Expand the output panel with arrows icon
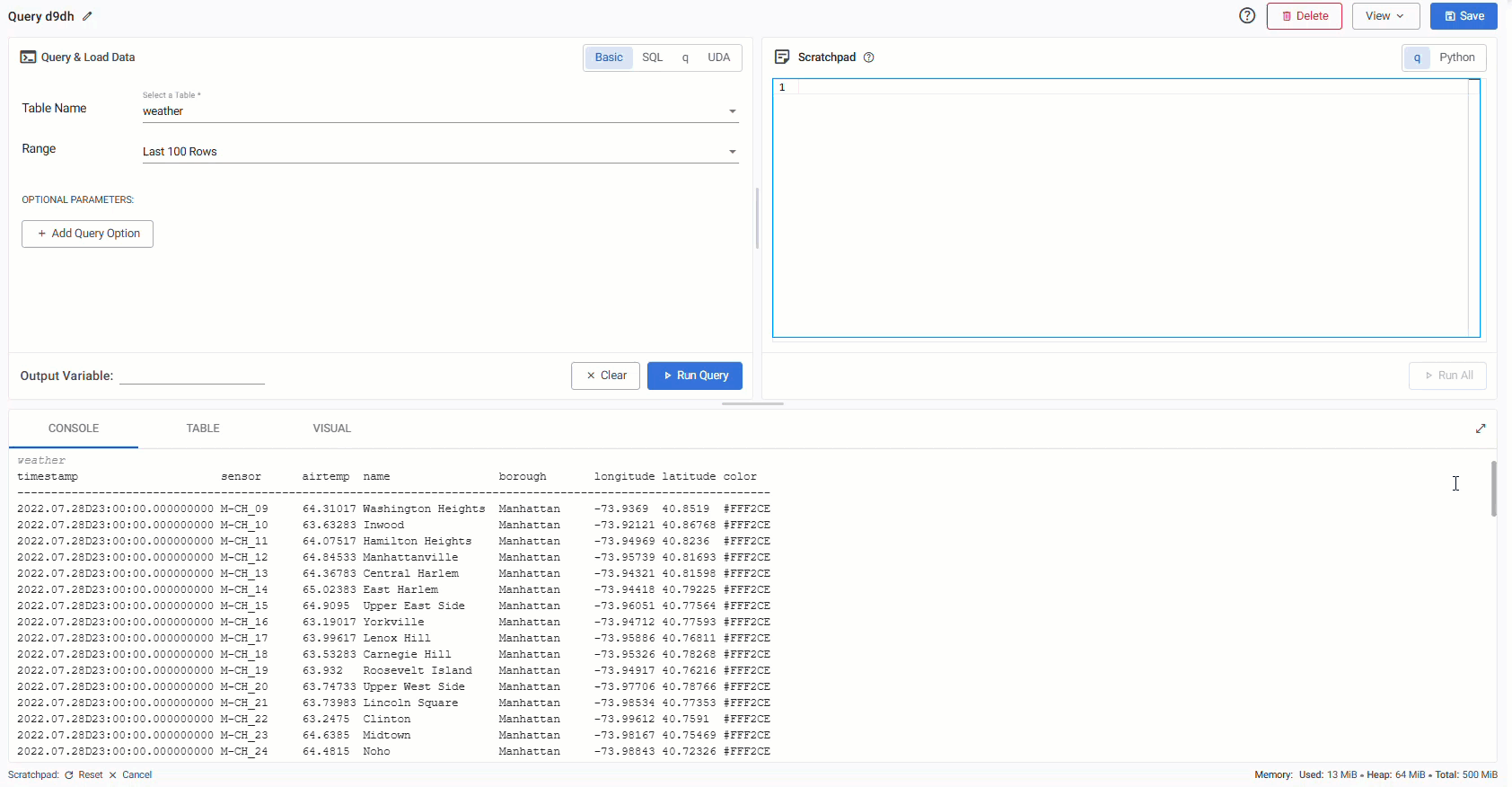 pos(1480,429)
